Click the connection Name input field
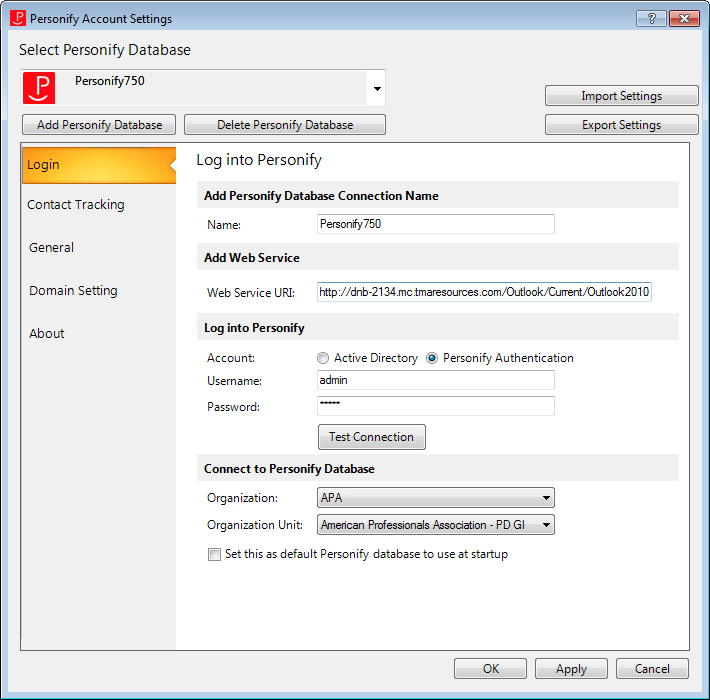The image size is (710, 700). tap(436, 224)
